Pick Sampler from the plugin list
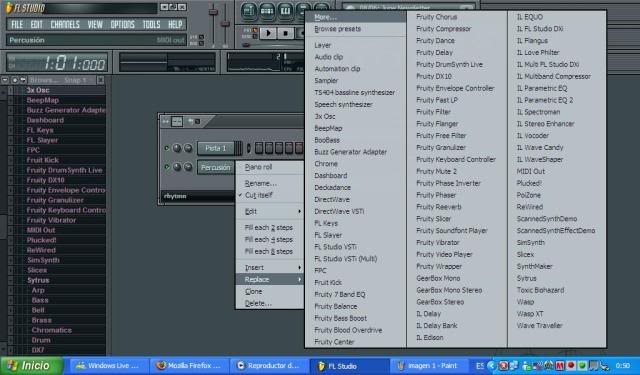Screen dimensions: 640x375 pyautogui.click(x=356, y=81)
